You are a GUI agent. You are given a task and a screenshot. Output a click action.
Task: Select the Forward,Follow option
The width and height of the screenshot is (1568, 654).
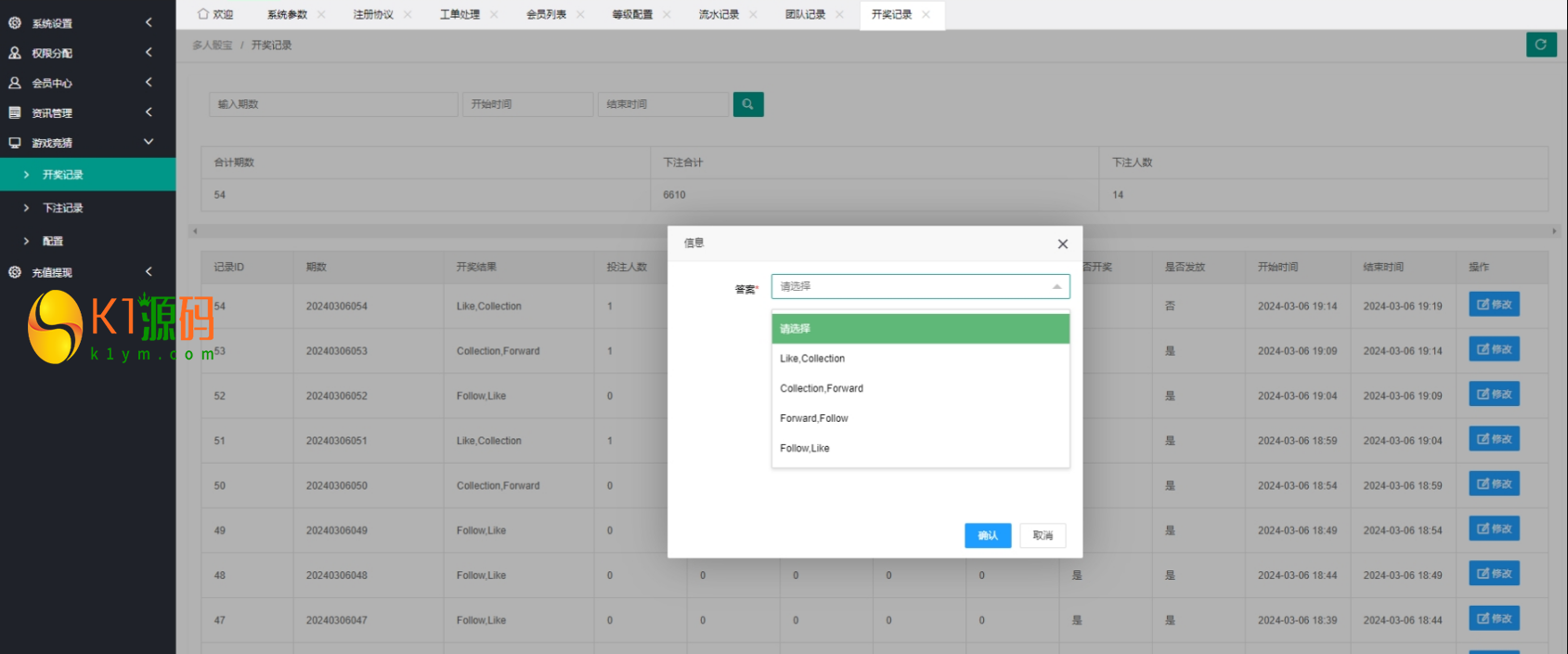pos(814,418)
